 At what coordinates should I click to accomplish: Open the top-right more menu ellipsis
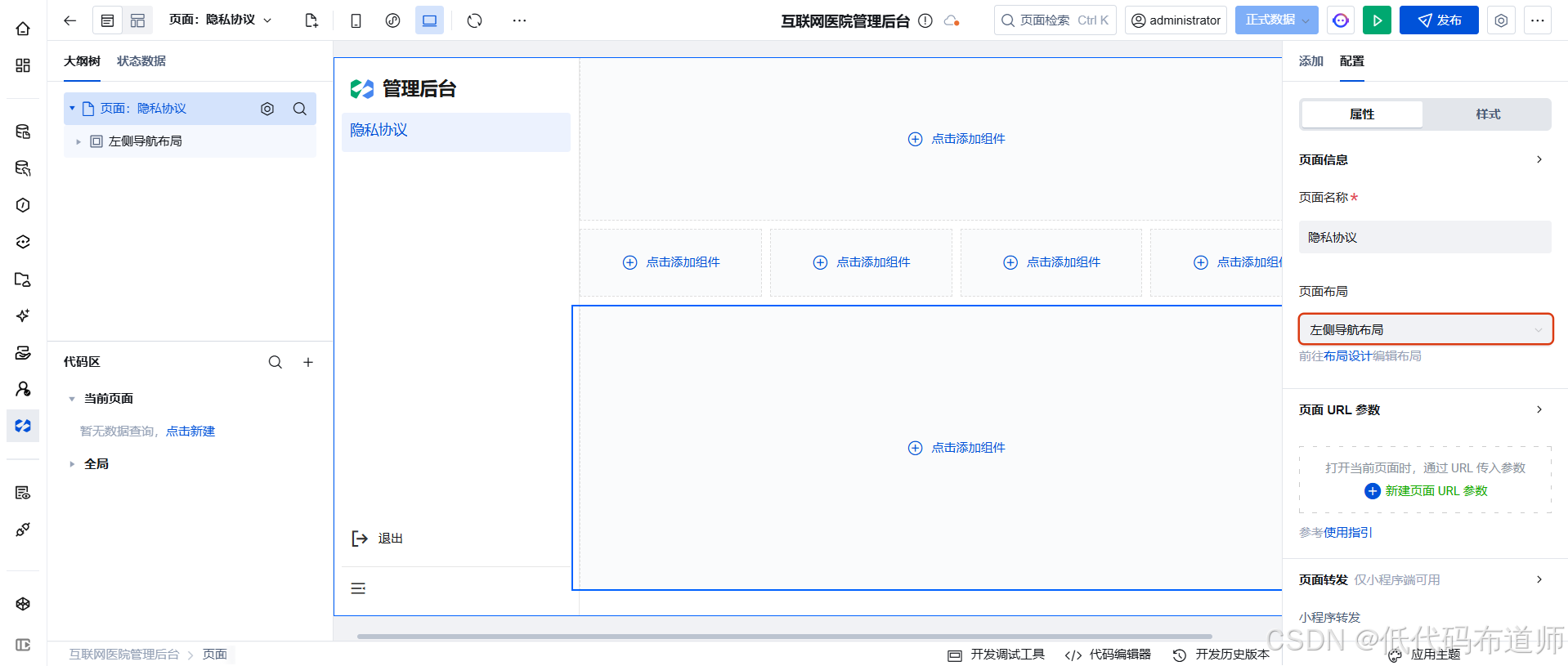tap(1538, 20)
